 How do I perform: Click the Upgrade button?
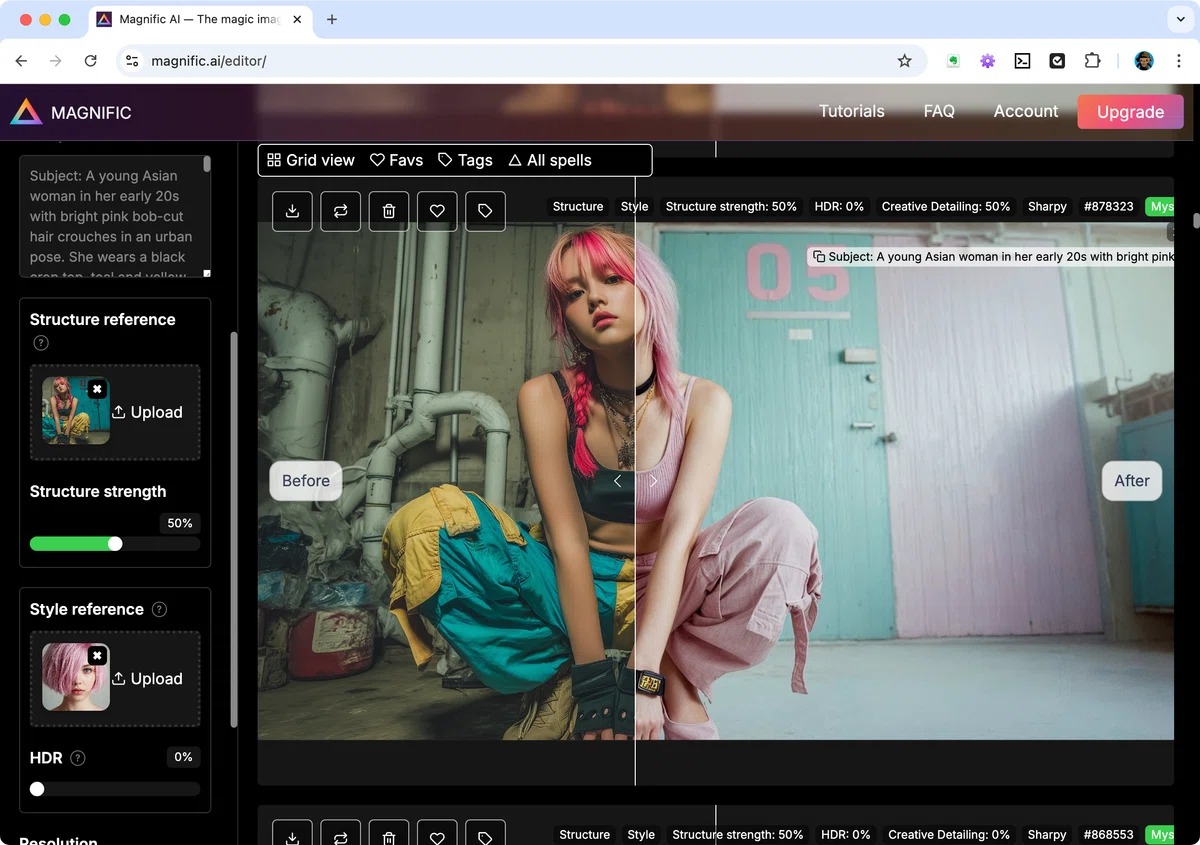(x=1130, y=112)
